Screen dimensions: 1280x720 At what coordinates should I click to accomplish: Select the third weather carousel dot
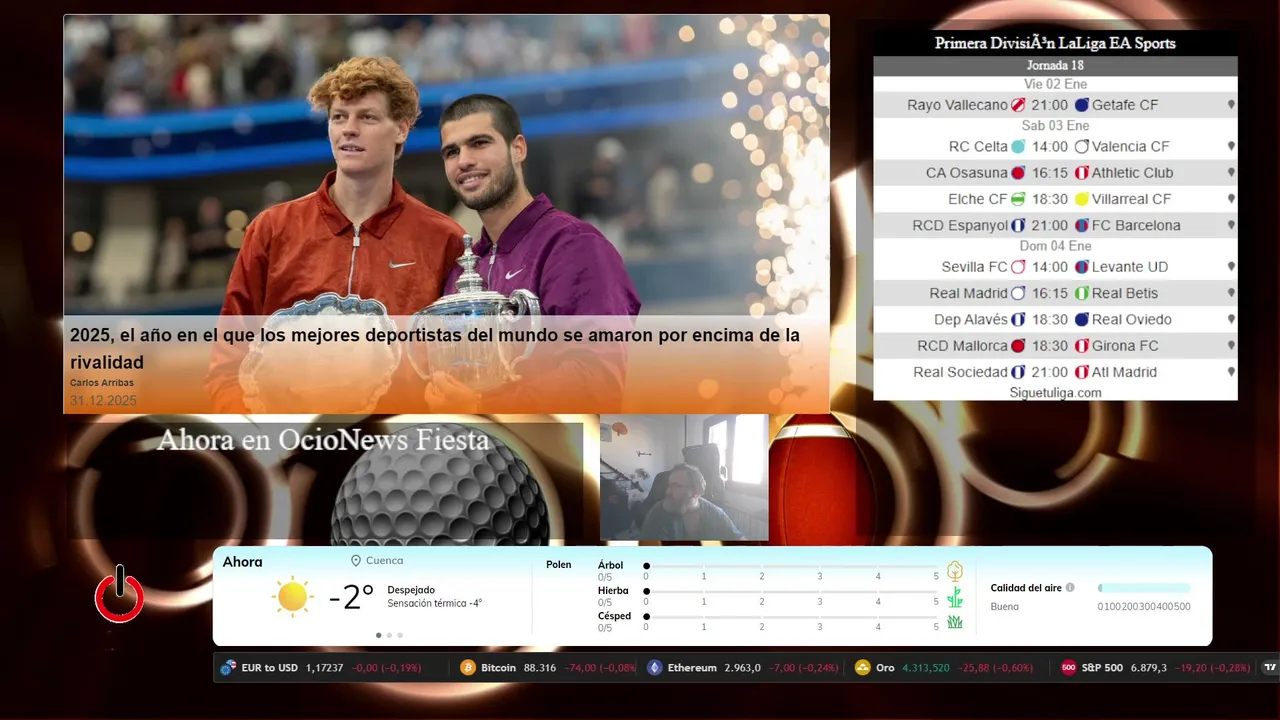[x=400, y=635]
